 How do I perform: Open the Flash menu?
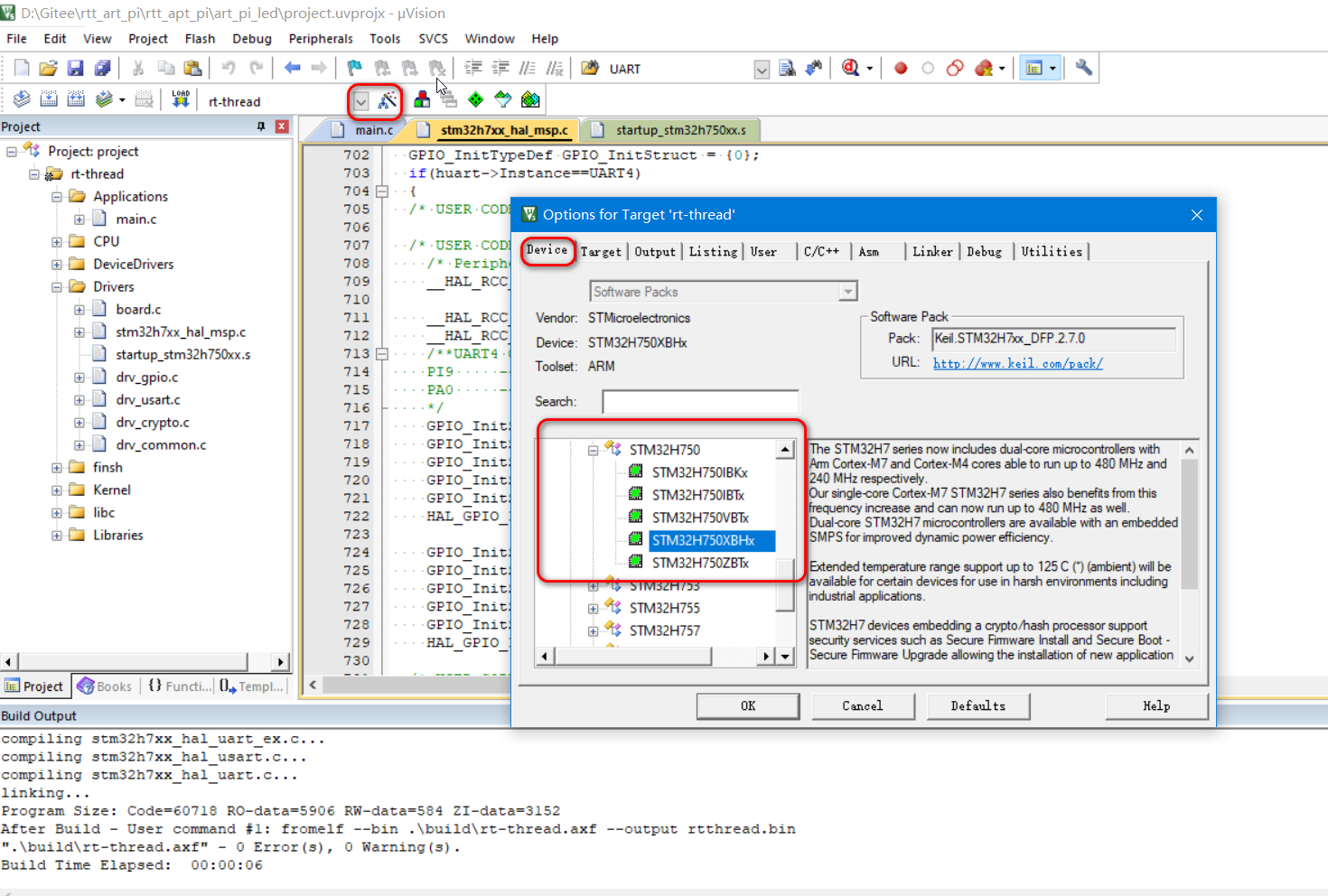[x=200, y=39]
